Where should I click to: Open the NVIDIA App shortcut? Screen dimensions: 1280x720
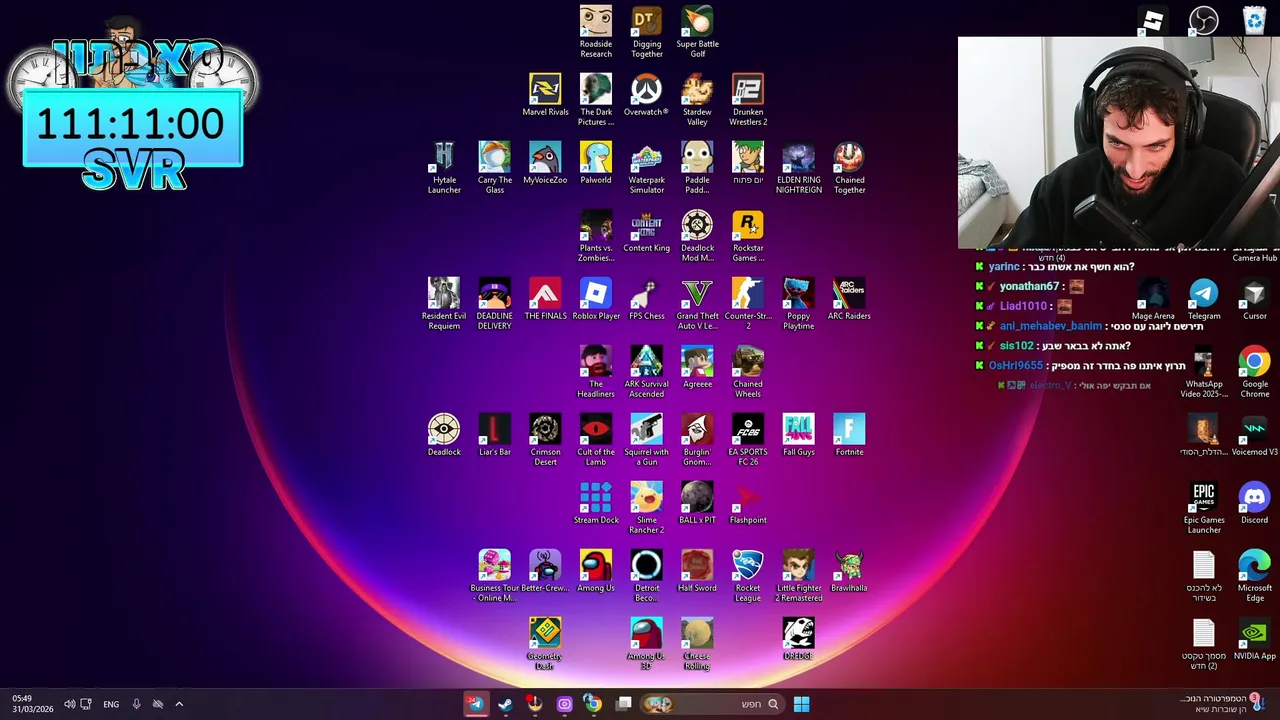[1254, 640]
